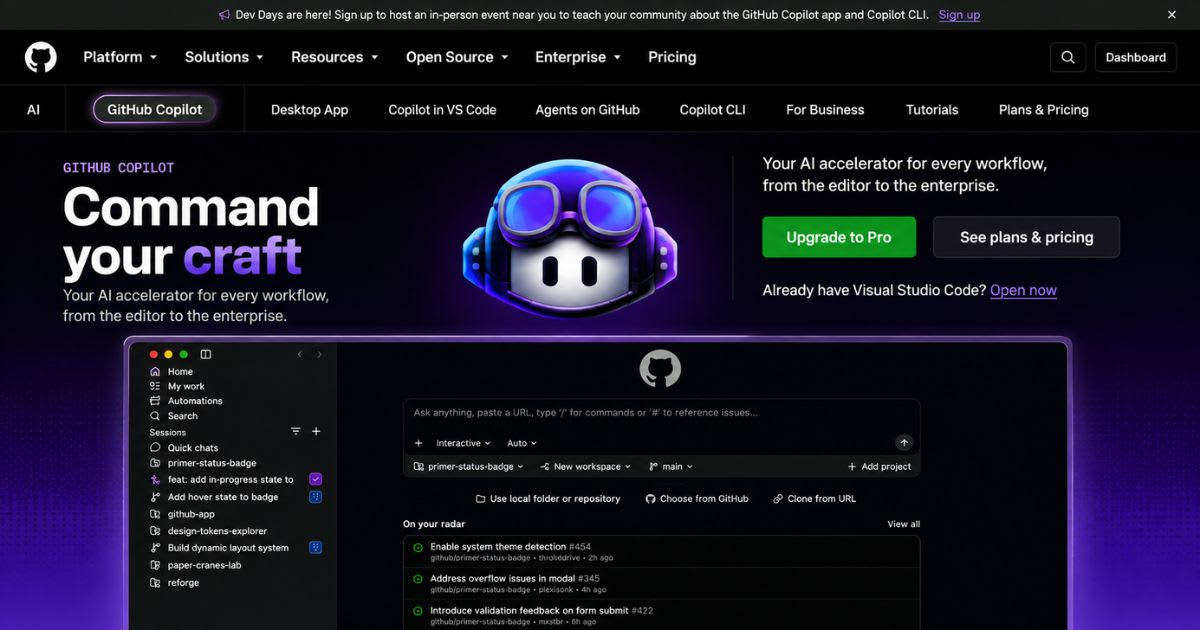1200x630 pixels.
Task: Click the sidebar Search magnifier icon
Action: pyautogui.click(x=155, y=416)
